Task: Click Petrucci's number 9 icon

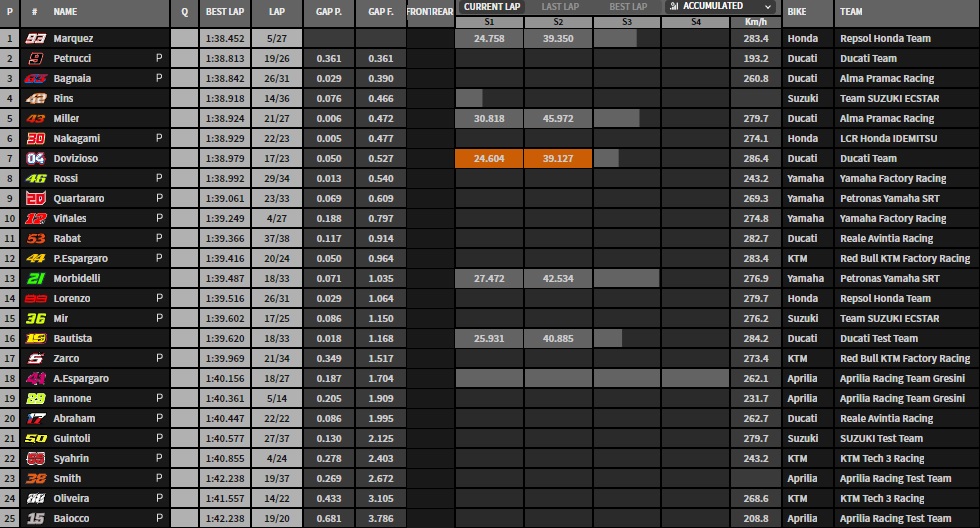Action: click(36, 59)
